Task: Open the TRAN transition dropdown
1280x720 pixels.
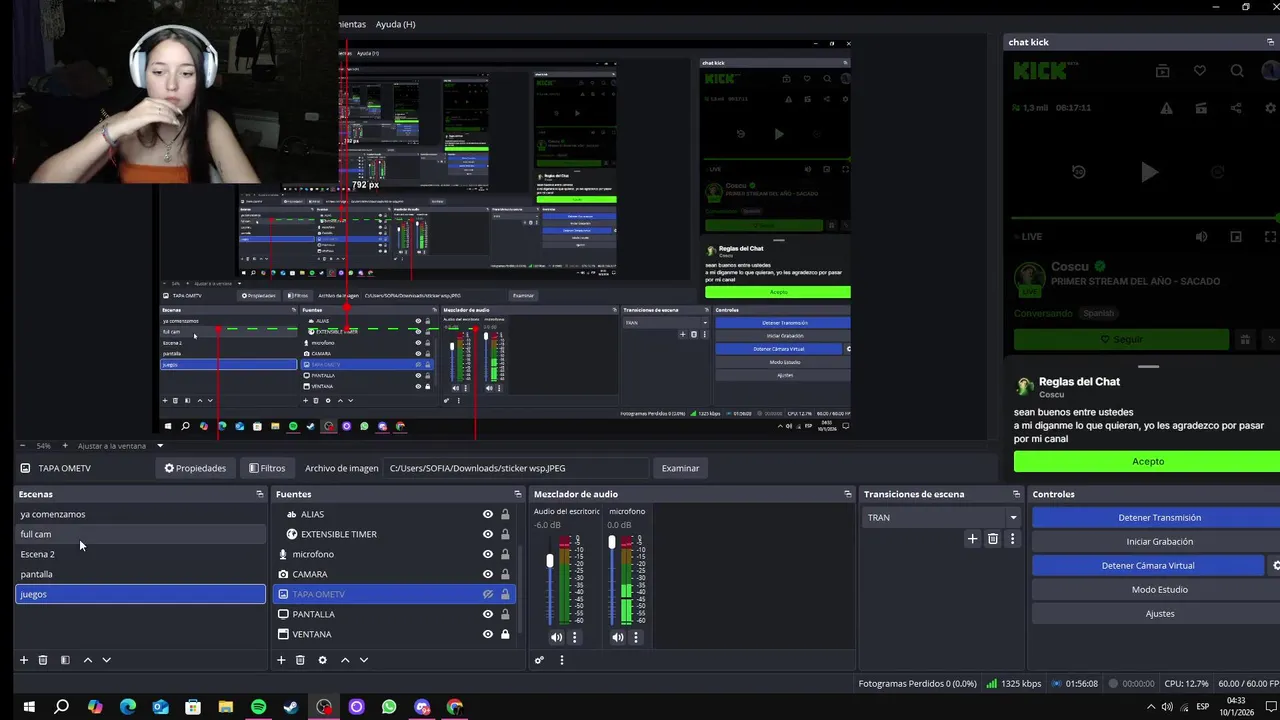Action: pyautogui.click(x=940, y=517)
